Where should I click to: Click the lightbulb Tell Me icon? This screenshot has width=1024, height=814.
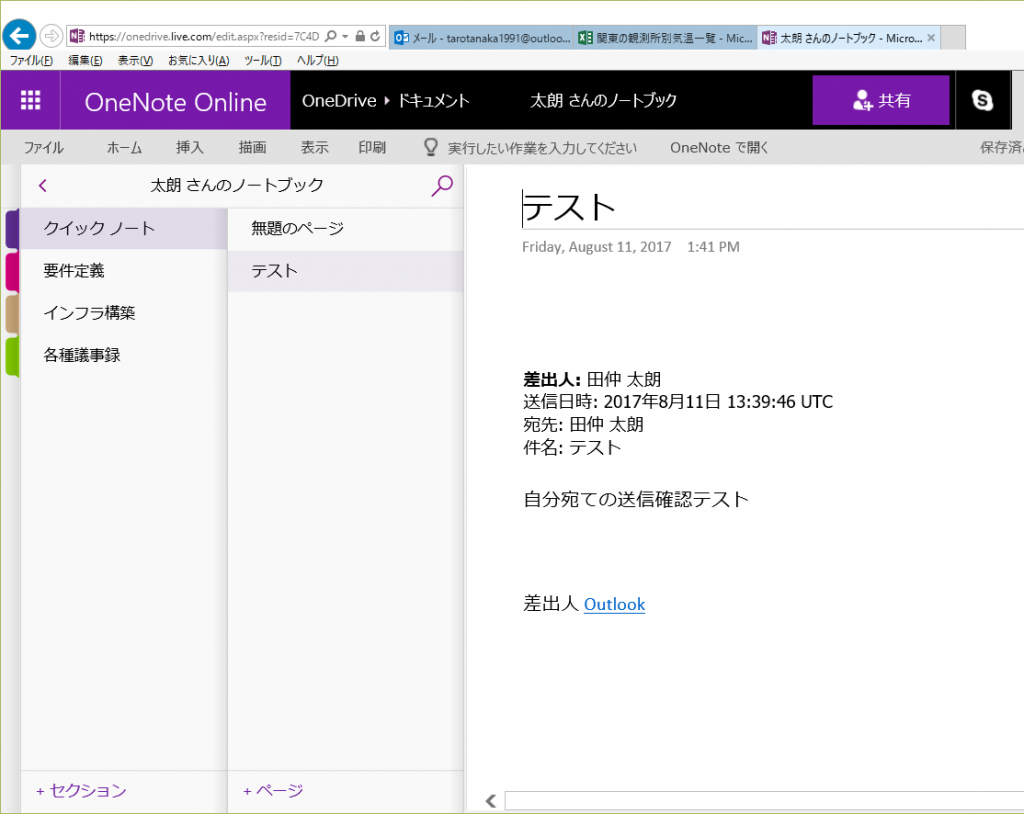click(430, 147)
